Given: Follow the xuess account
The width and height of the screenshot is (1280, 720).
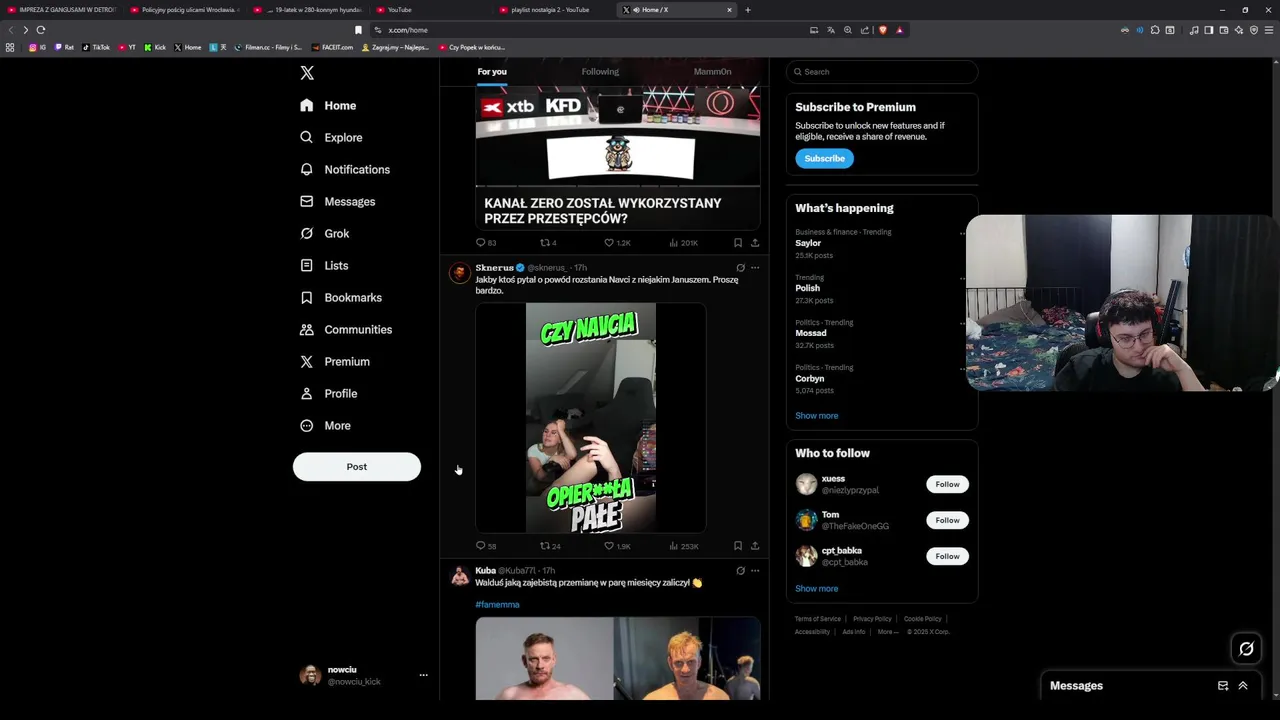Looking at the screenshot, I should [947, 484].
